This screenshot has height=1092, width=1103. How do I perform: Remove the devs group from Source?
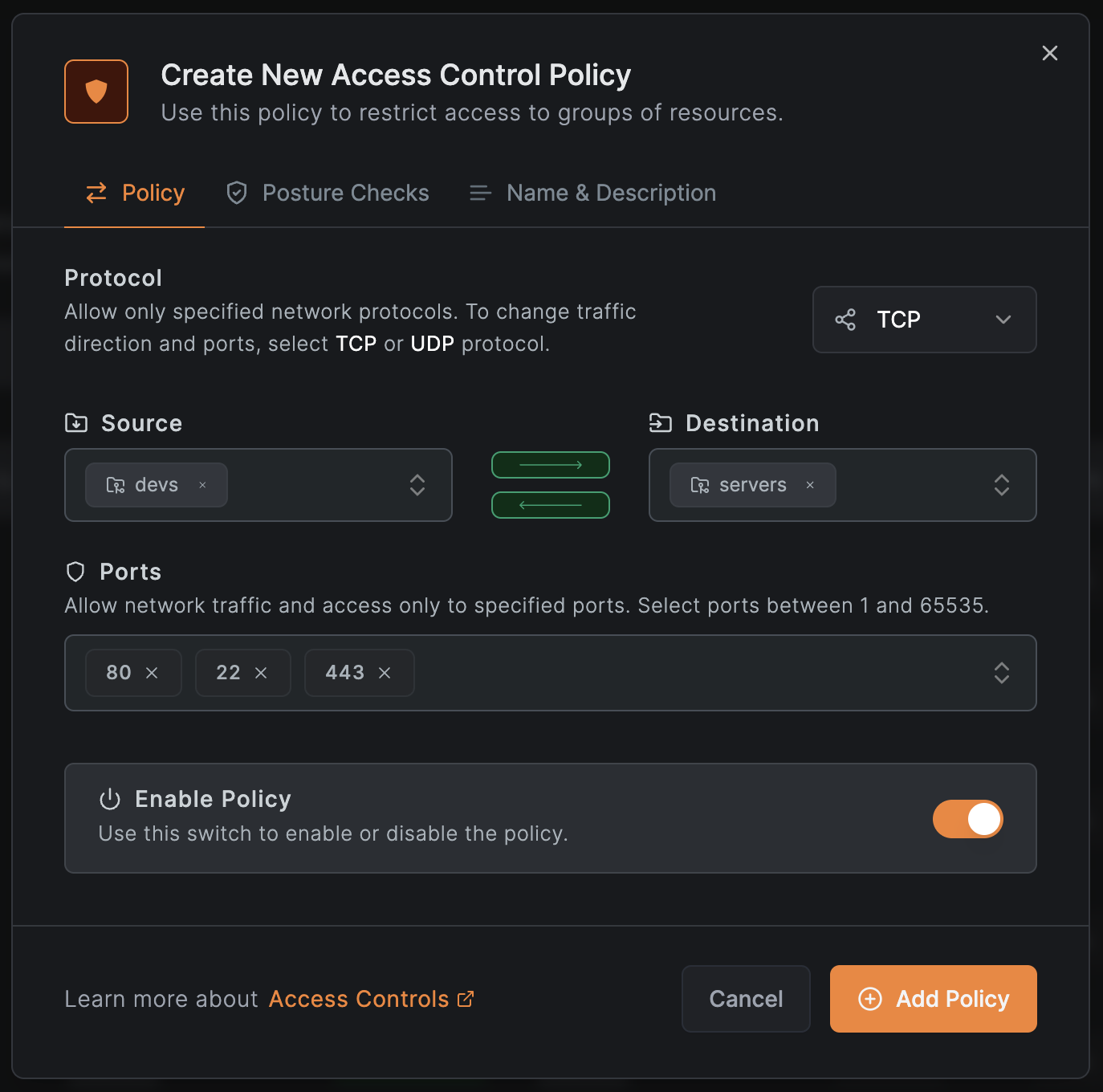tap(203, 485)
